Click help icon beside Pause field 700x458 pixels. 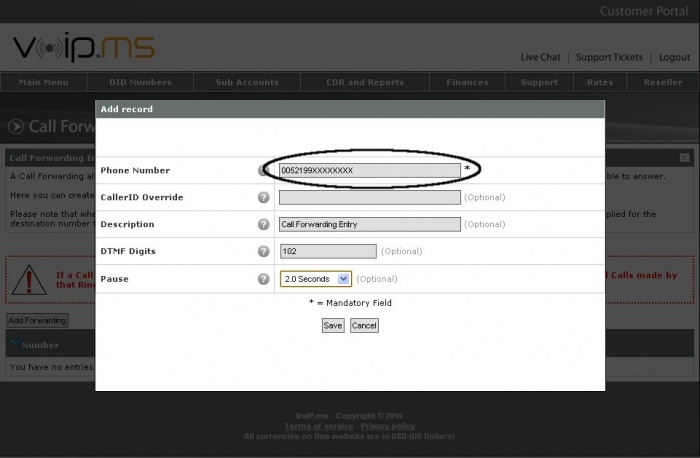tap(263, 279)
